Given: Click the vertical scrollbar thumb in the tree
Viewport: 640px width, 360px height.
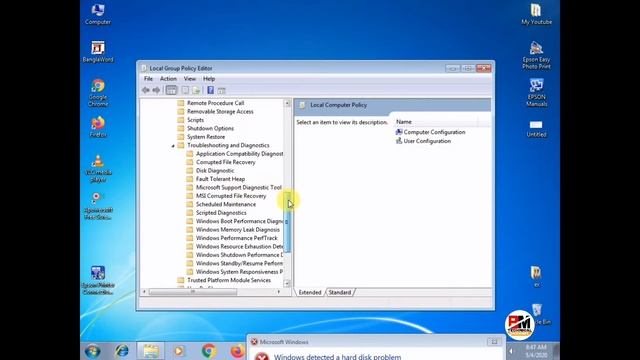Looking at the screenshot, I should pyautogui.click(x=287, y=222).
